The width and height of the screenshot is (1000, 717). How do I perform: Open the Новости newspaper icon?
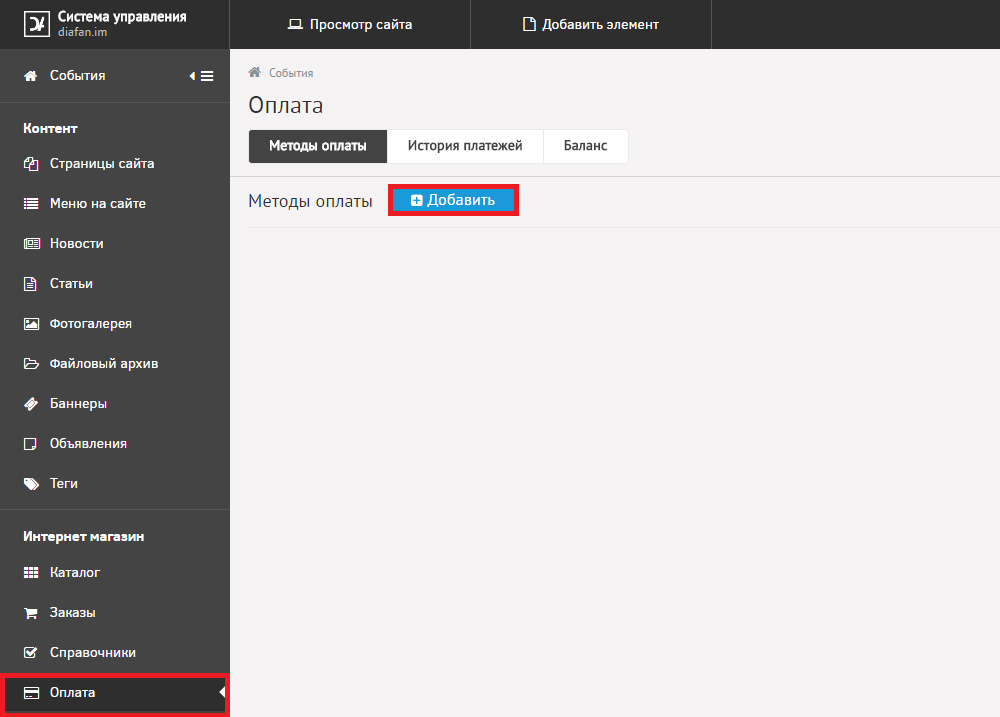point(31,244)
